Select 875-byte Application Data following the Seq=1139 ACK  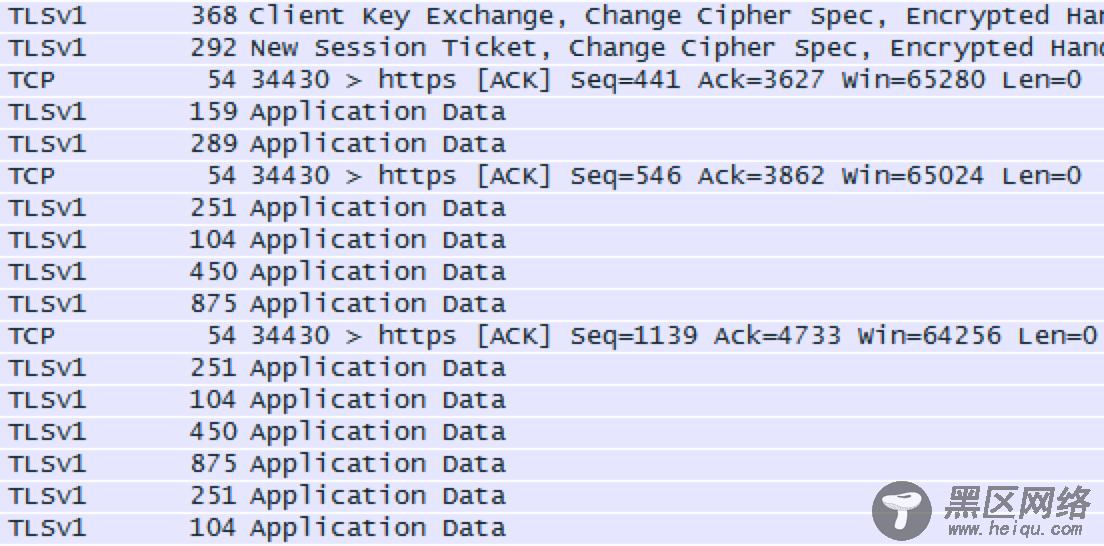coord(552,464)
